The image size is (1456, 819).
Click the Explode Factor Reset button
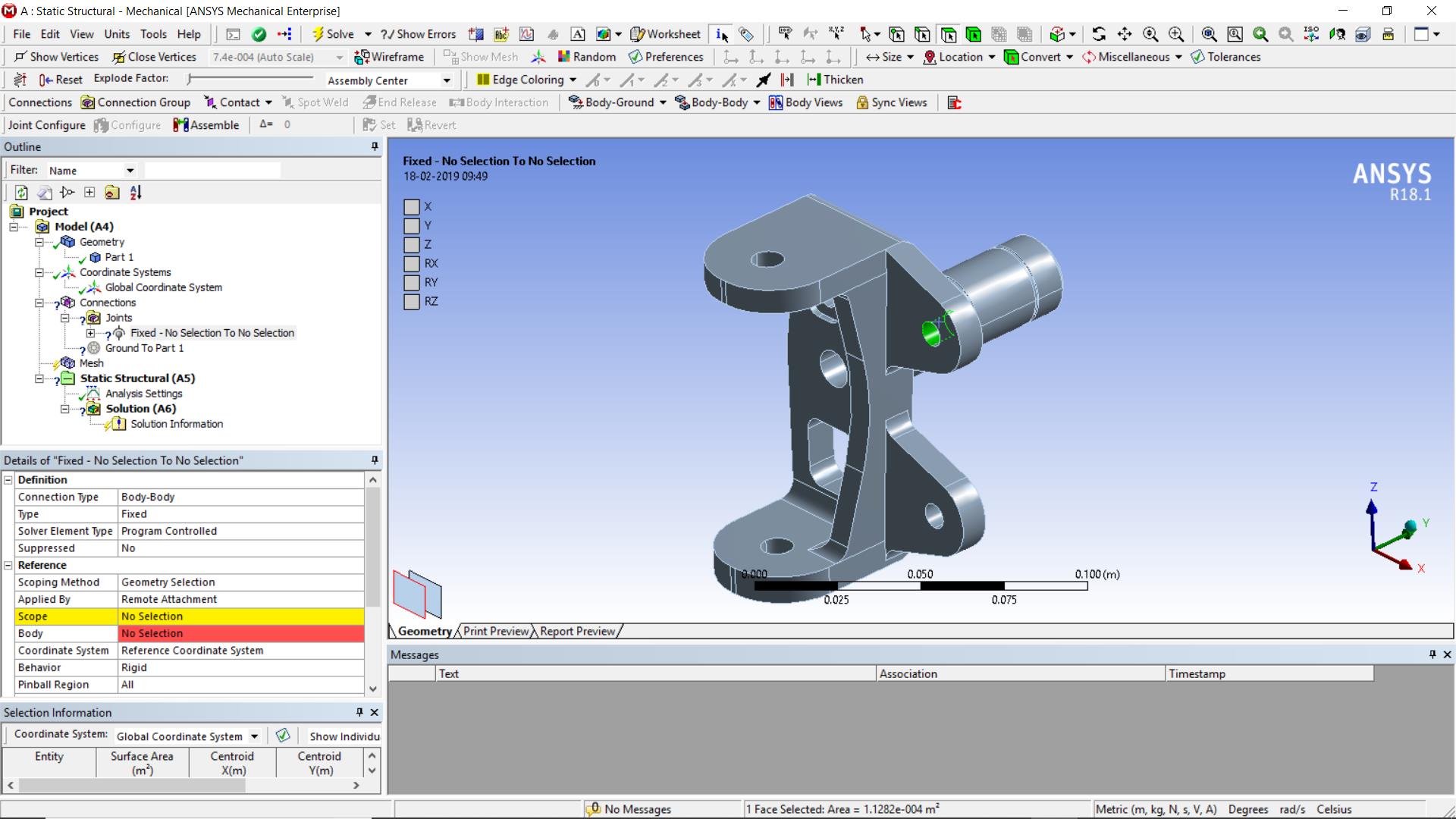tap(61, 80)
